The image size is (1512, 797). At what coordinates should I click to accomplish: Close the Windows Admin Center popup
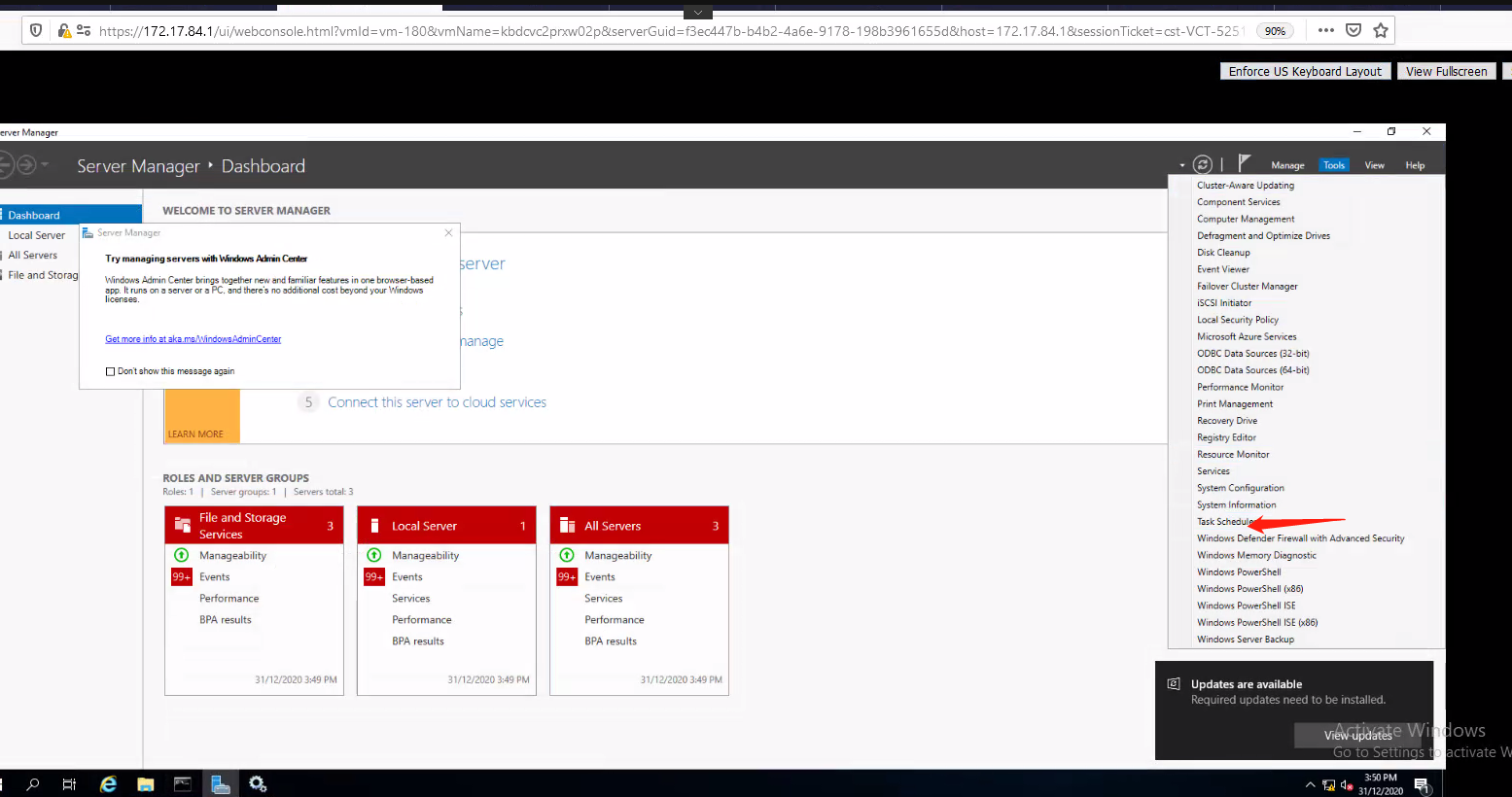[448, 233]
